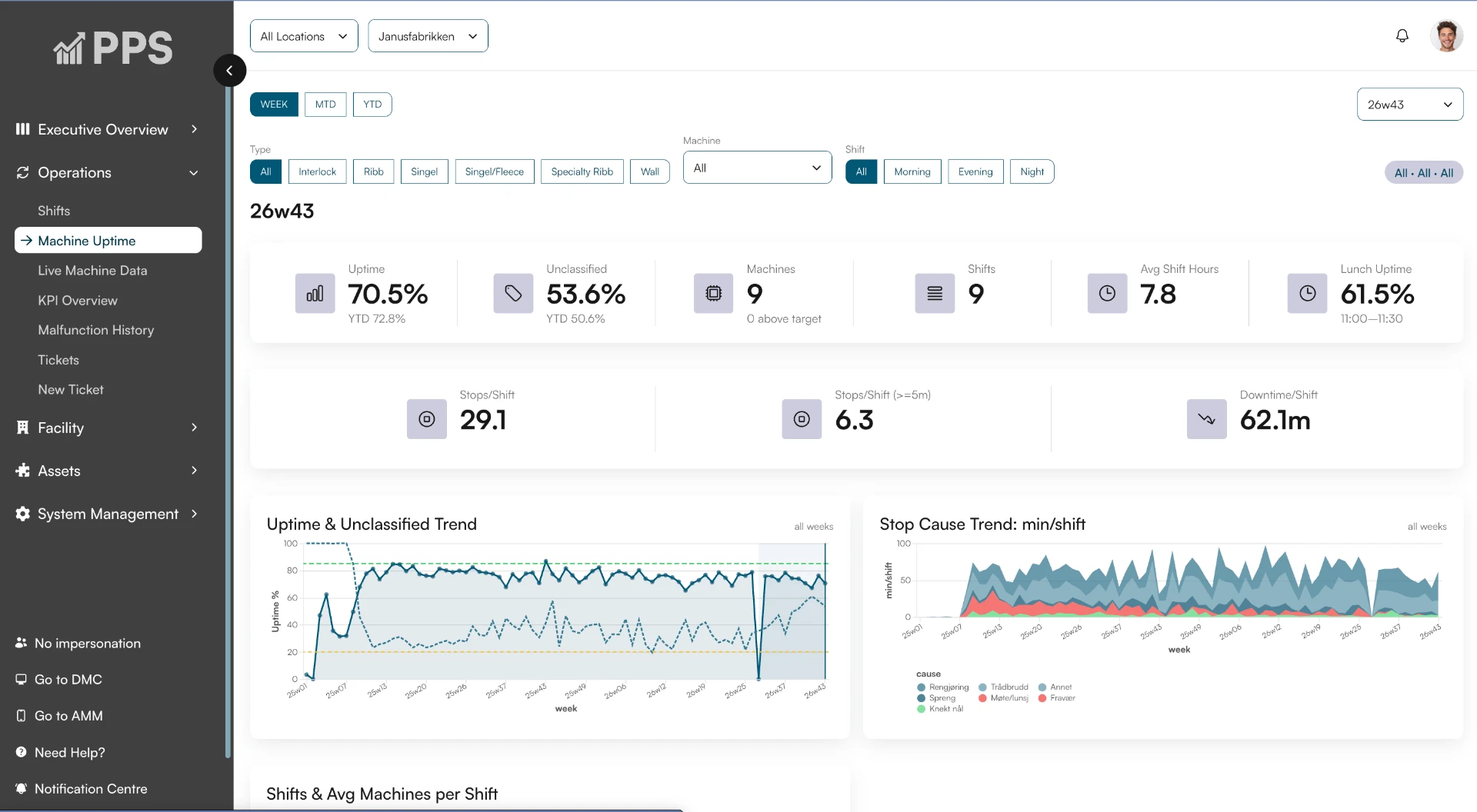Click Møte/lunsj legend color swatch
The height and width of the screenshot is (812, 1477).
point(982,698)
